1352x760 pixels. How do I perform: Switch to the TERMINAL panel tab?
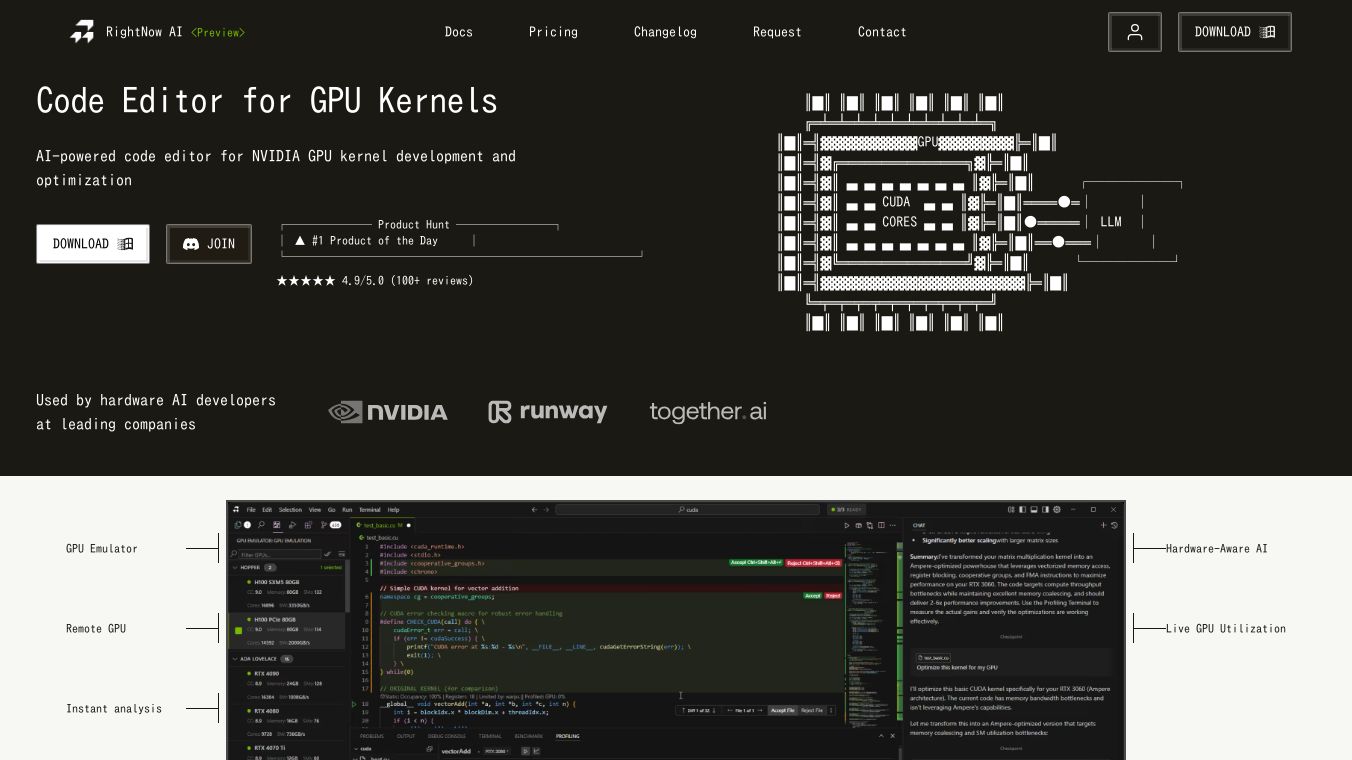[490, 736]
